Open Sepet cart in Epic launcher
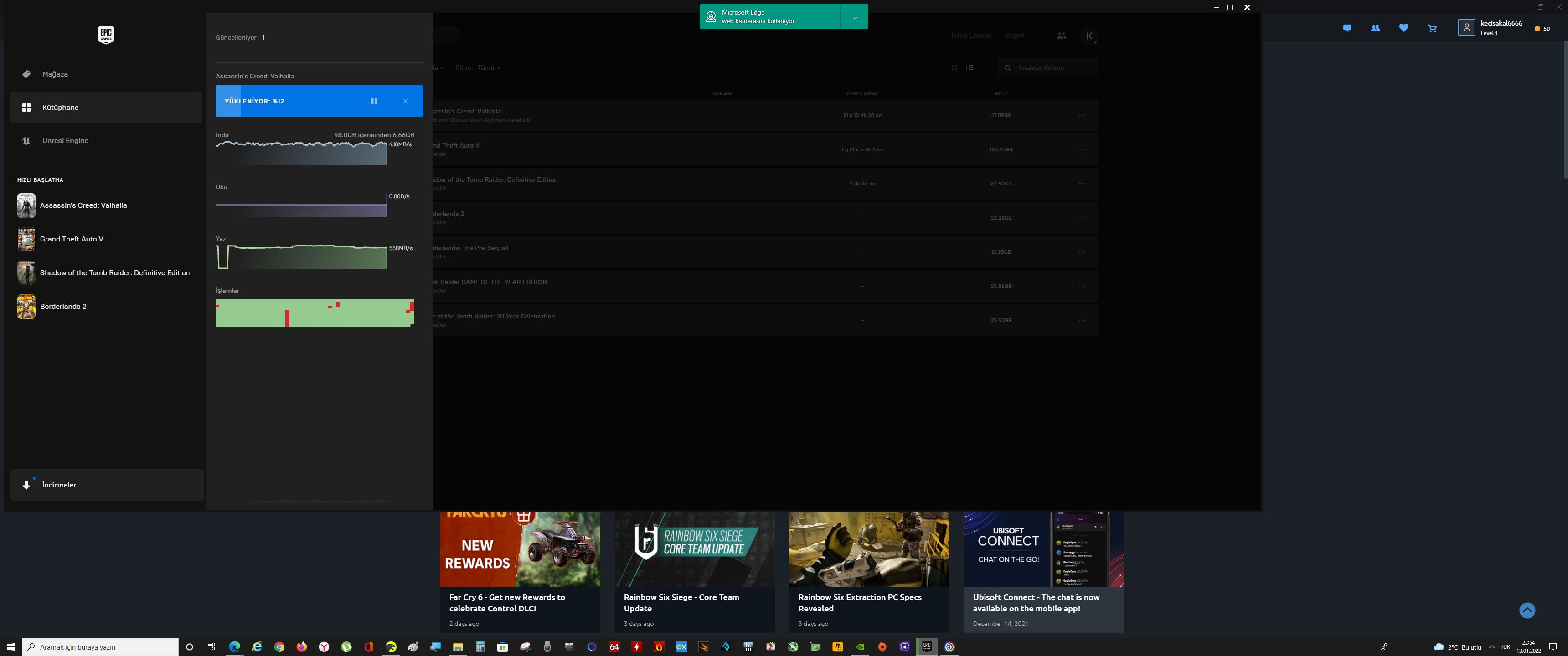 pyautogui.click(x=1015, y=35)
